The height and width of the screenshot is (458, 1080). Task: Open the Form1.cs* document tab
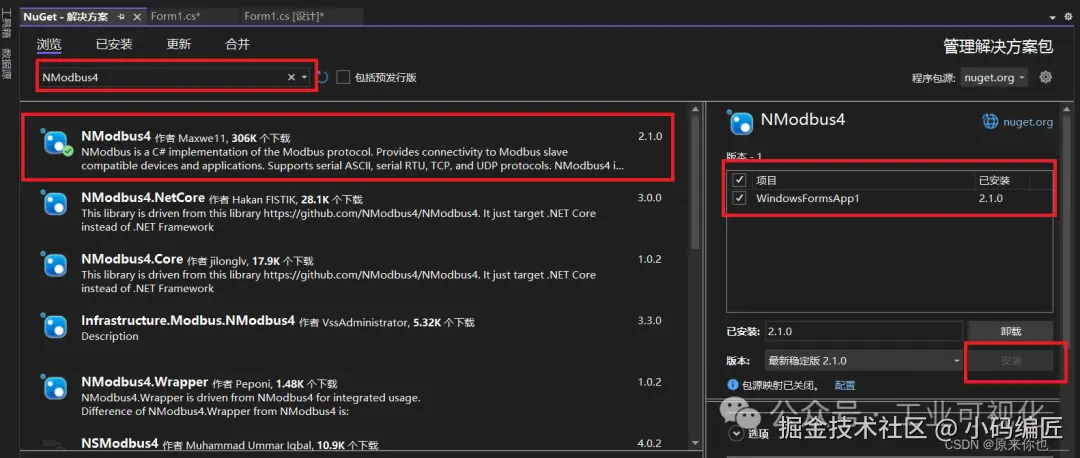[x=175, y=16]
